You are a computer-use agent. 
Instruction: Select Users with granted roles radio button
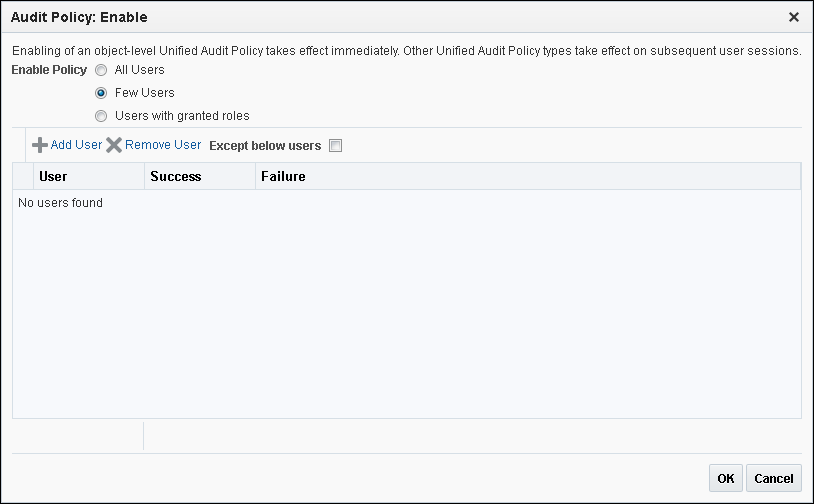coord(101,116)
